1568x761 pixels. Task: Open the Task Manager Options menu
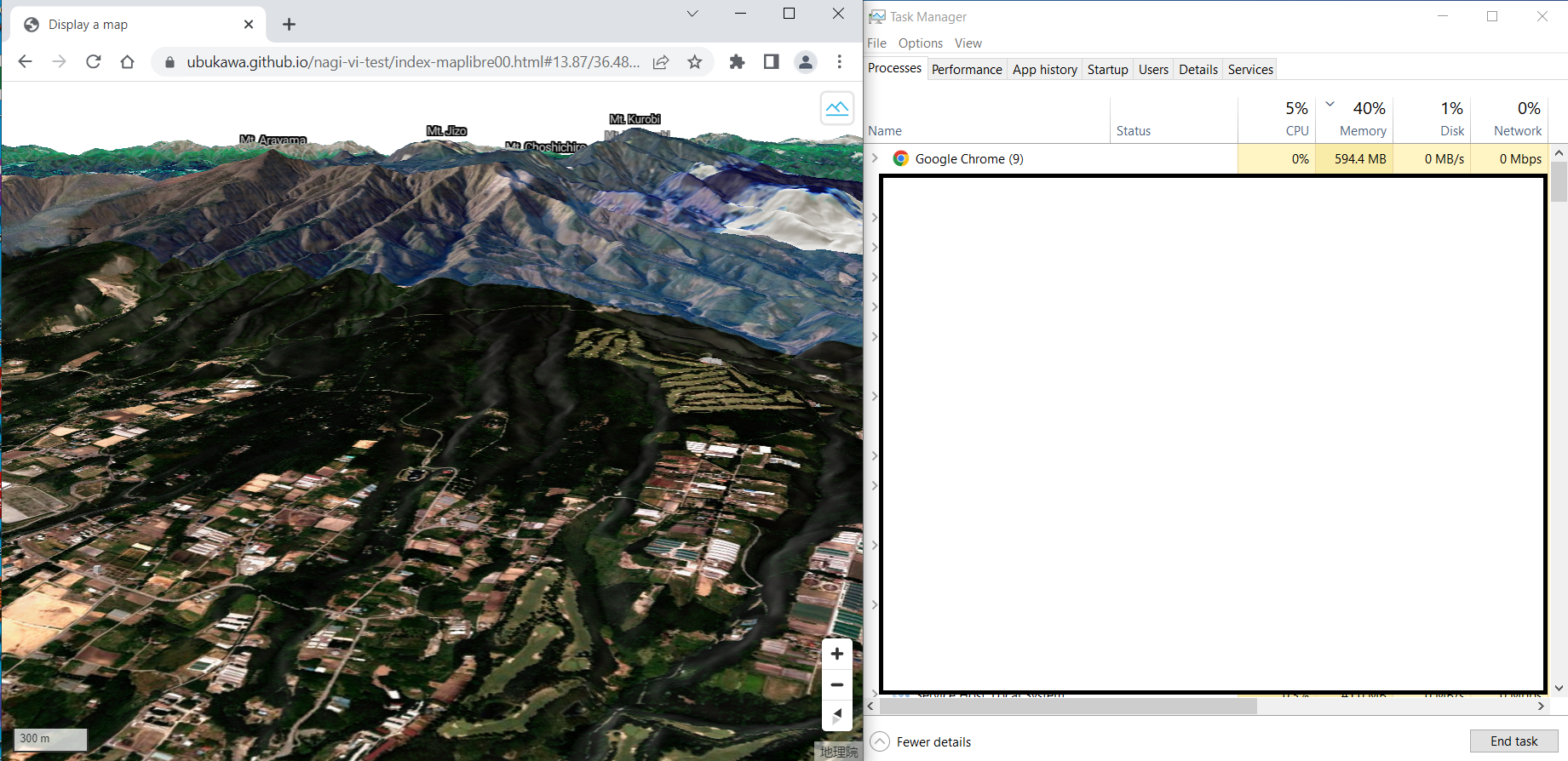coord(921,43)
